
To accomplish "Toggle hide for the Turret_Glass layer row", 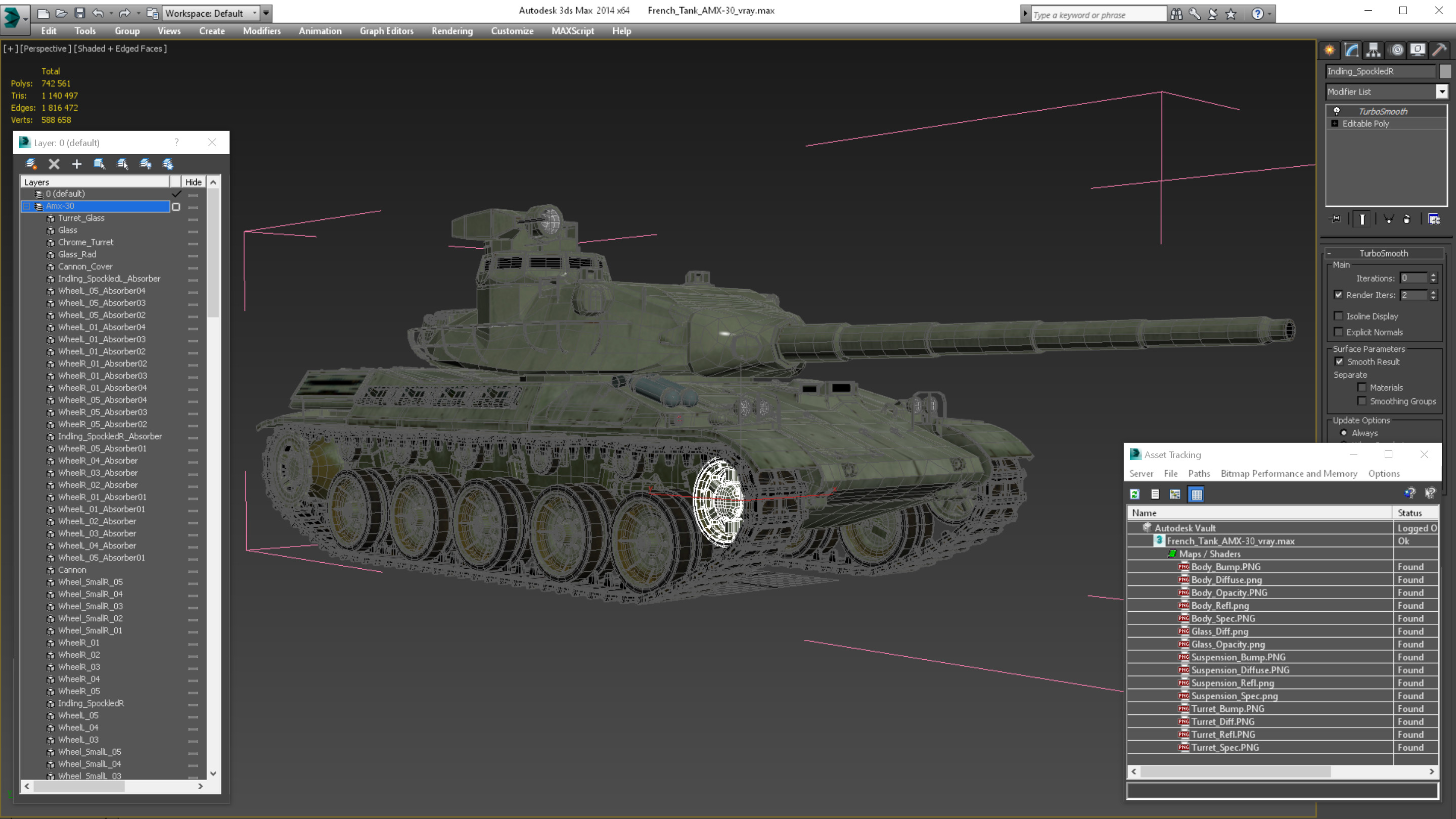I will tap(193, 219).
